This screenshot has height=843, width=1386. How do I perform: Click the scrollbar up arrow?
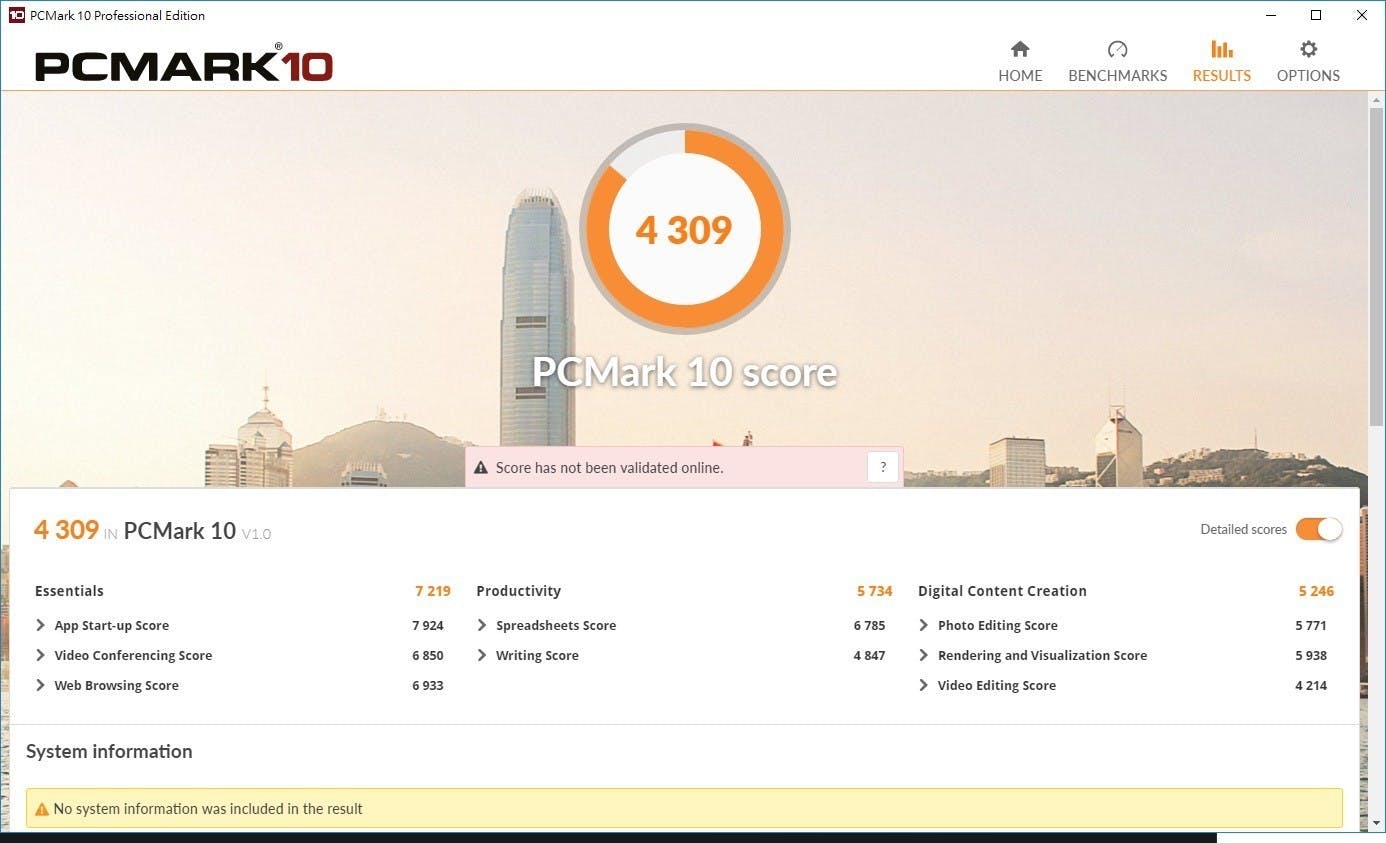point(1376,99)
